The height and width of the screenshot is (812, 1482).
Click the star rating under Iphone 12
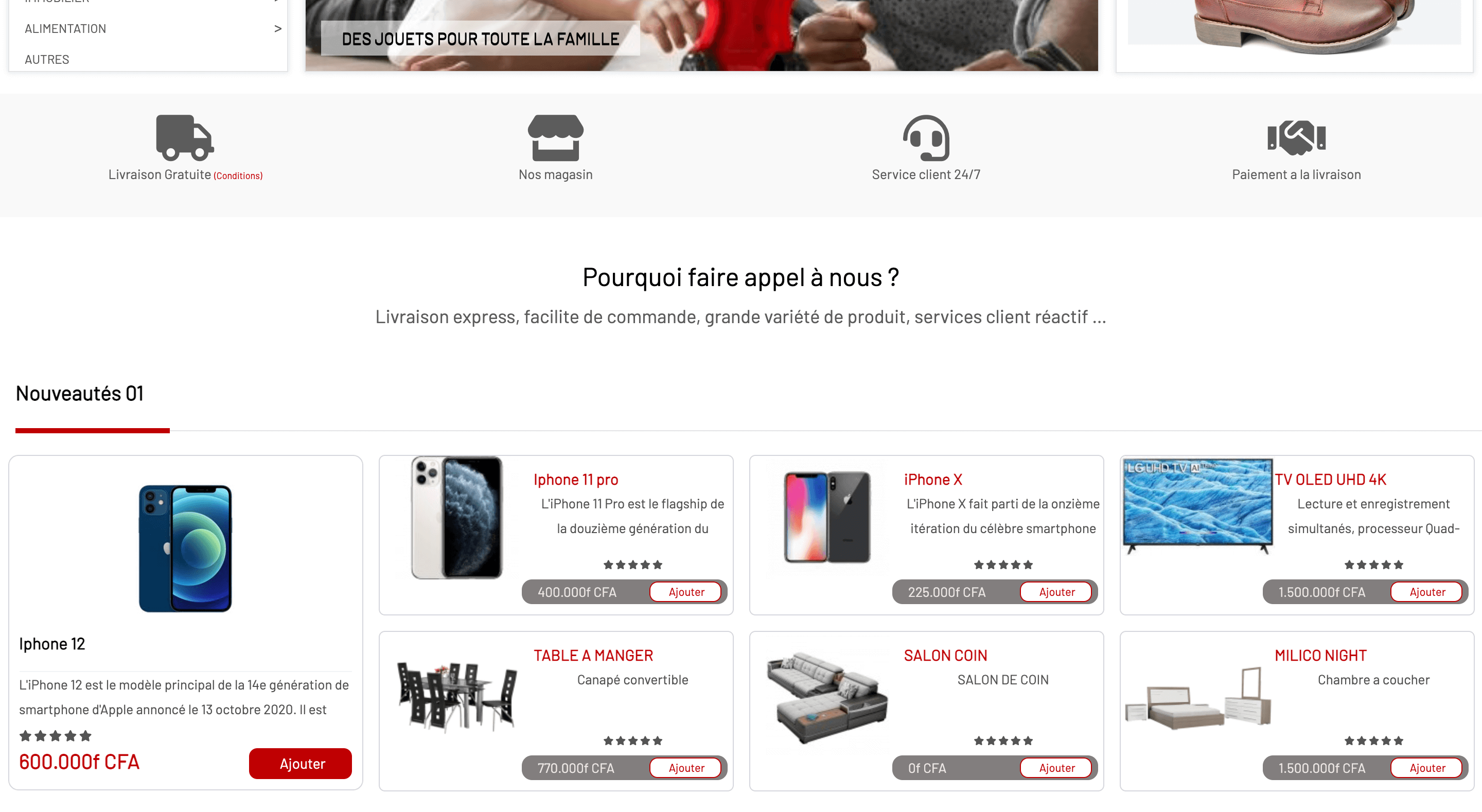(x=55, y=735)
